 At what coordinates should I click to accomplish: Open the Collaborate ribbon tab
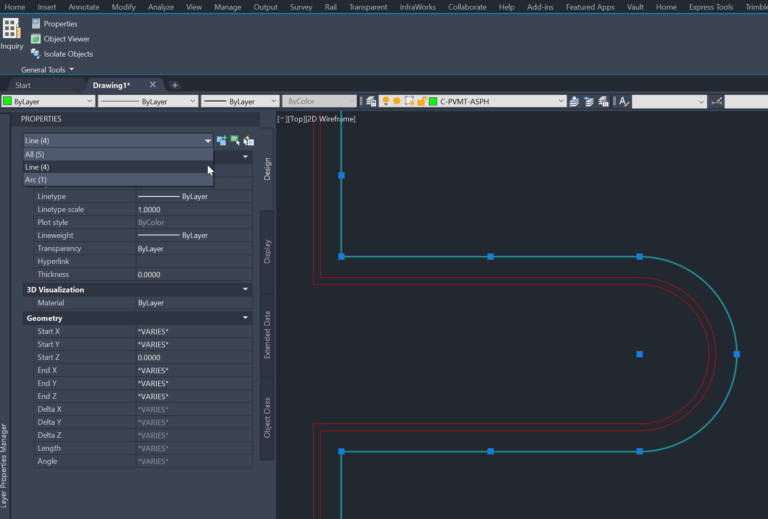click(467, 7)
